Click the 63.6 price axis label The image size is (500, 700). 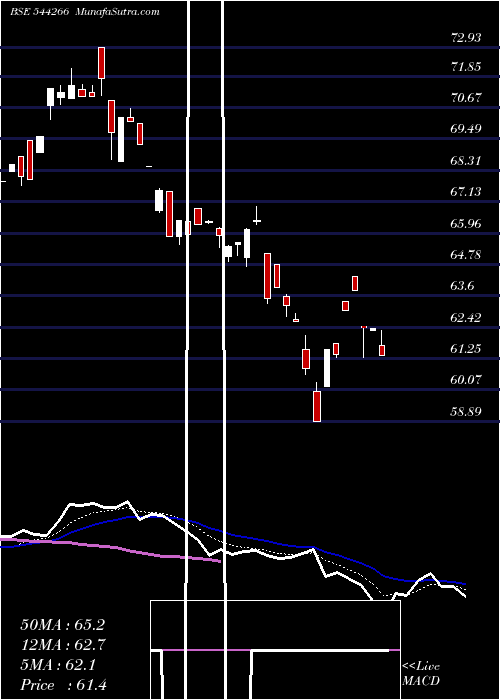pyautogui.click(x=462, y=286)
